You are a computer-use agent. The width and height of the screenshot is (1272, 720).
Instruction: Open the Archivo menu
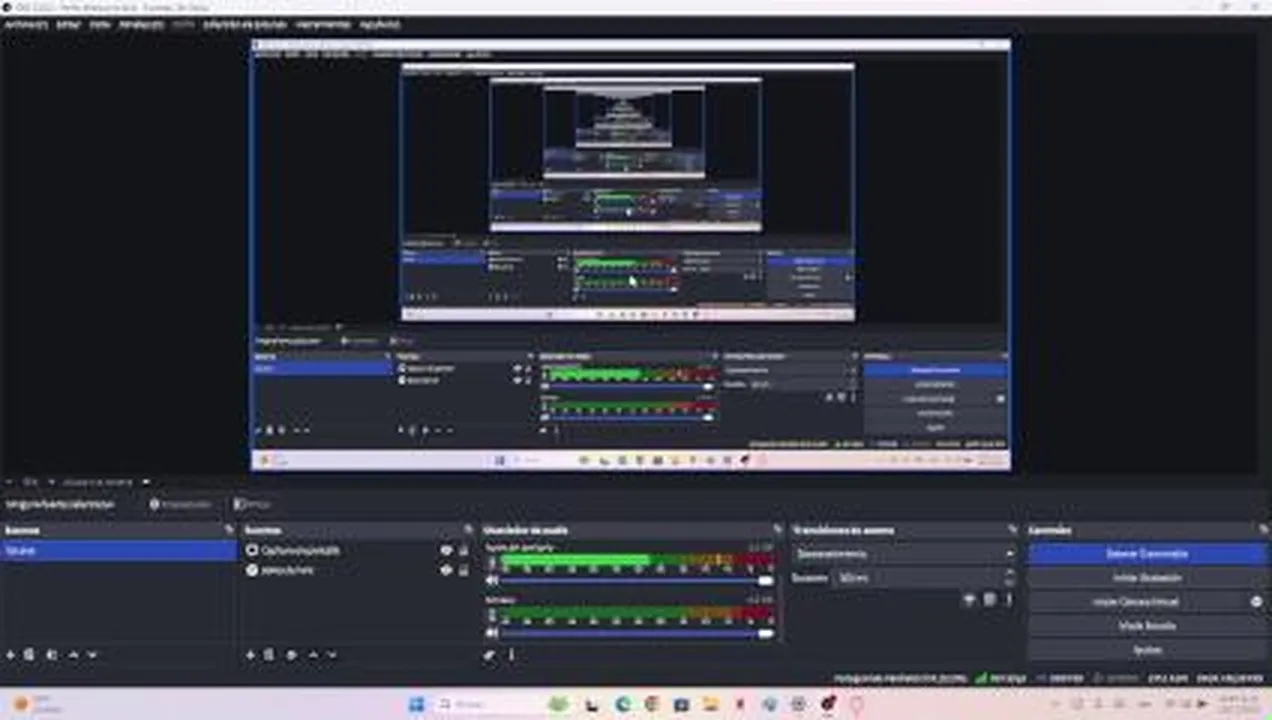tap(25, 23)
